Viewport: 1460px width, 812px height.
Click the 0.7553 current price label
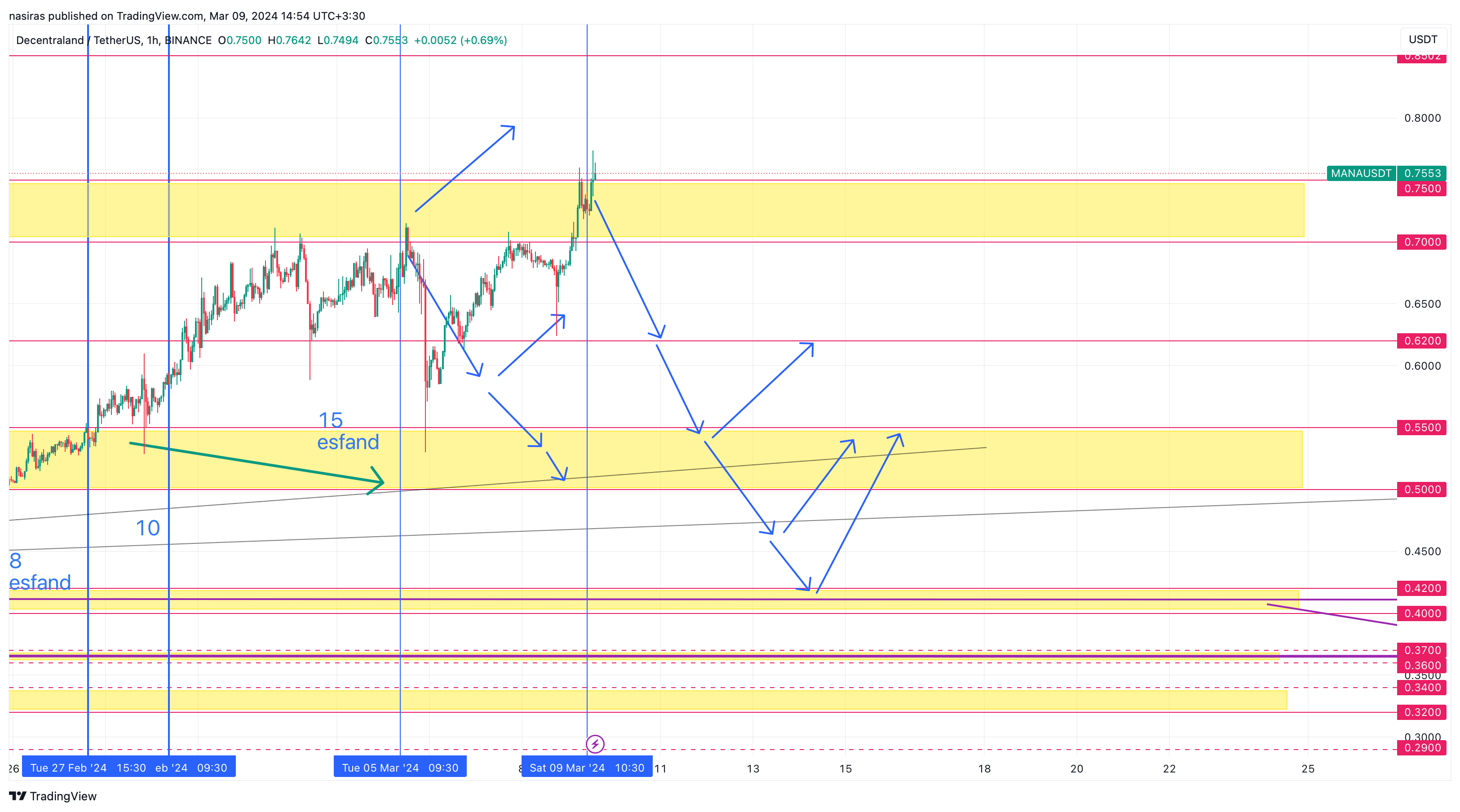[1421, 173]
